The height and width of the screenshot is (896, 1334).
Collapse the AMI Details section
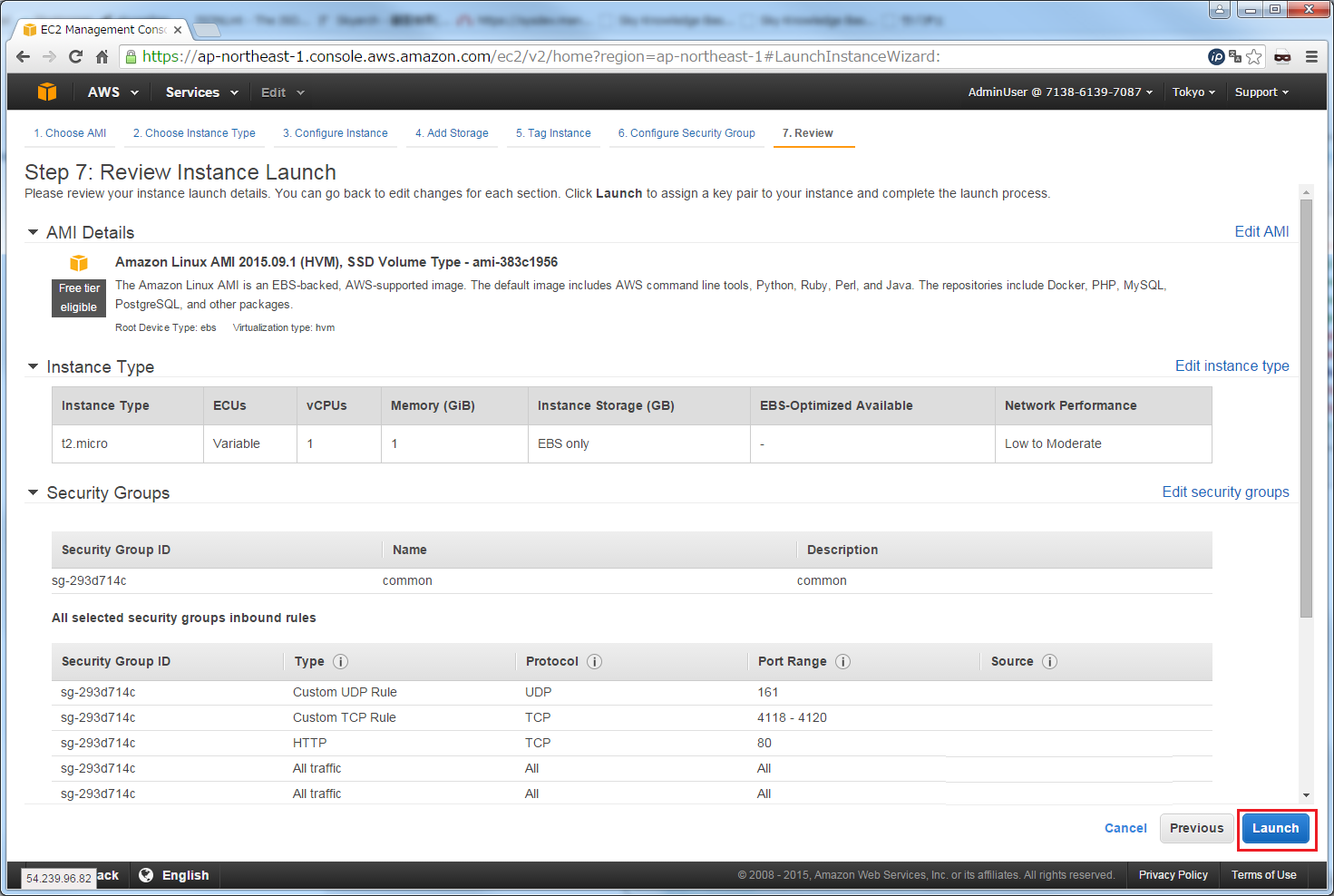click(x=33, y=232)
